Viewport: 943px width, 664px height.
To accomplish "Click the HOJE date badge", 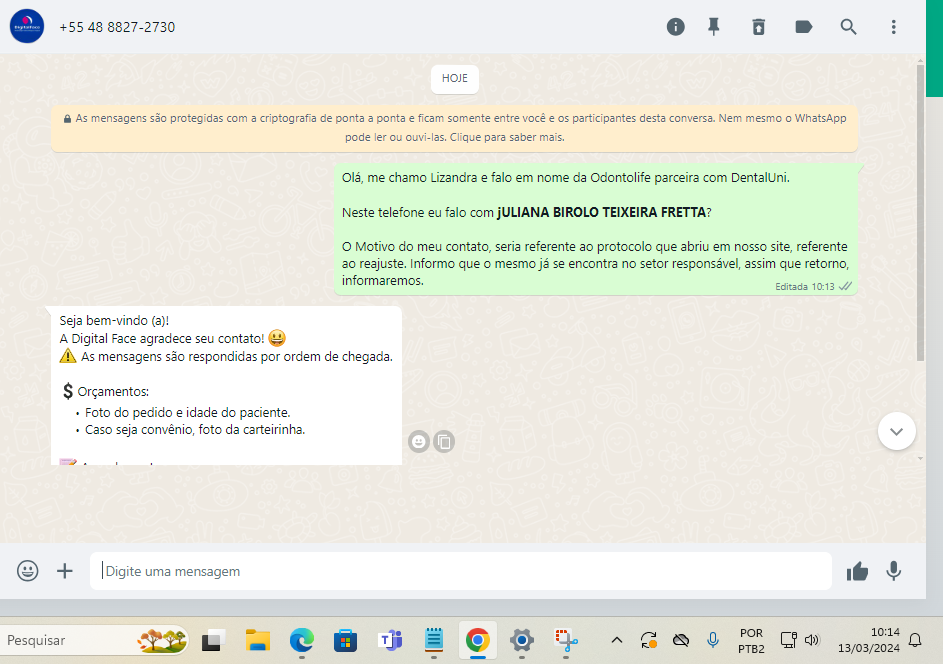I will point(455,79).
